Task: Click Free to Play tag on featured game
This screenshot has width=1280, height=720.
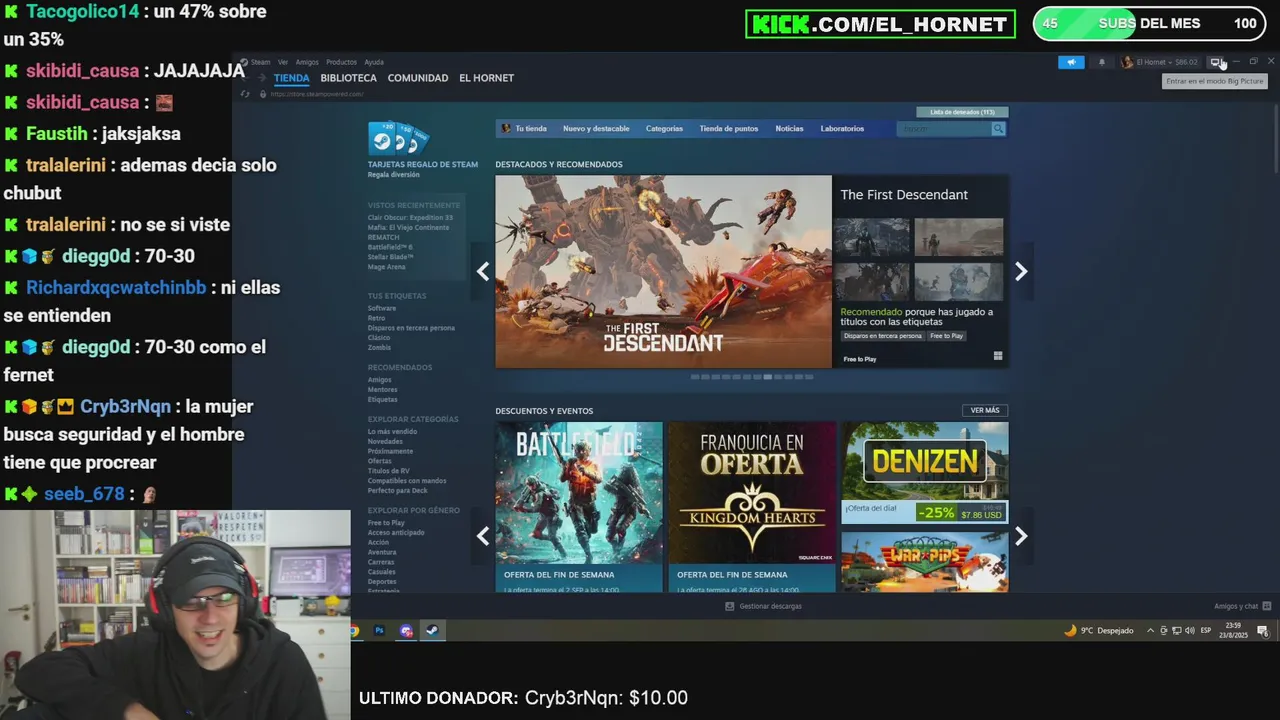Action: pyautogui.click(x=946, y=336)
